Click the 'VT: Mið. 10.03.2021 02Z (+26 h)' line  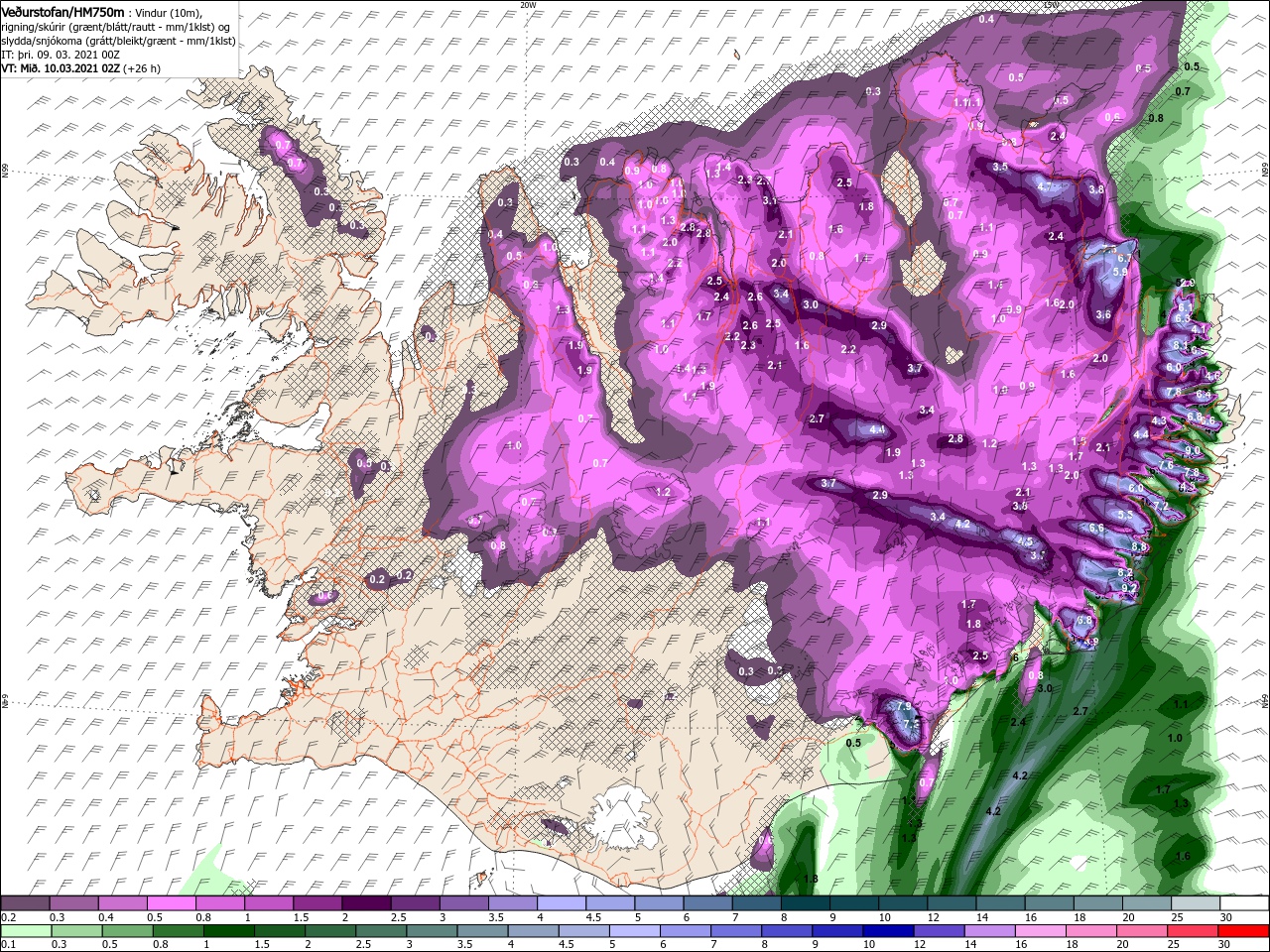tap(80, 69)
